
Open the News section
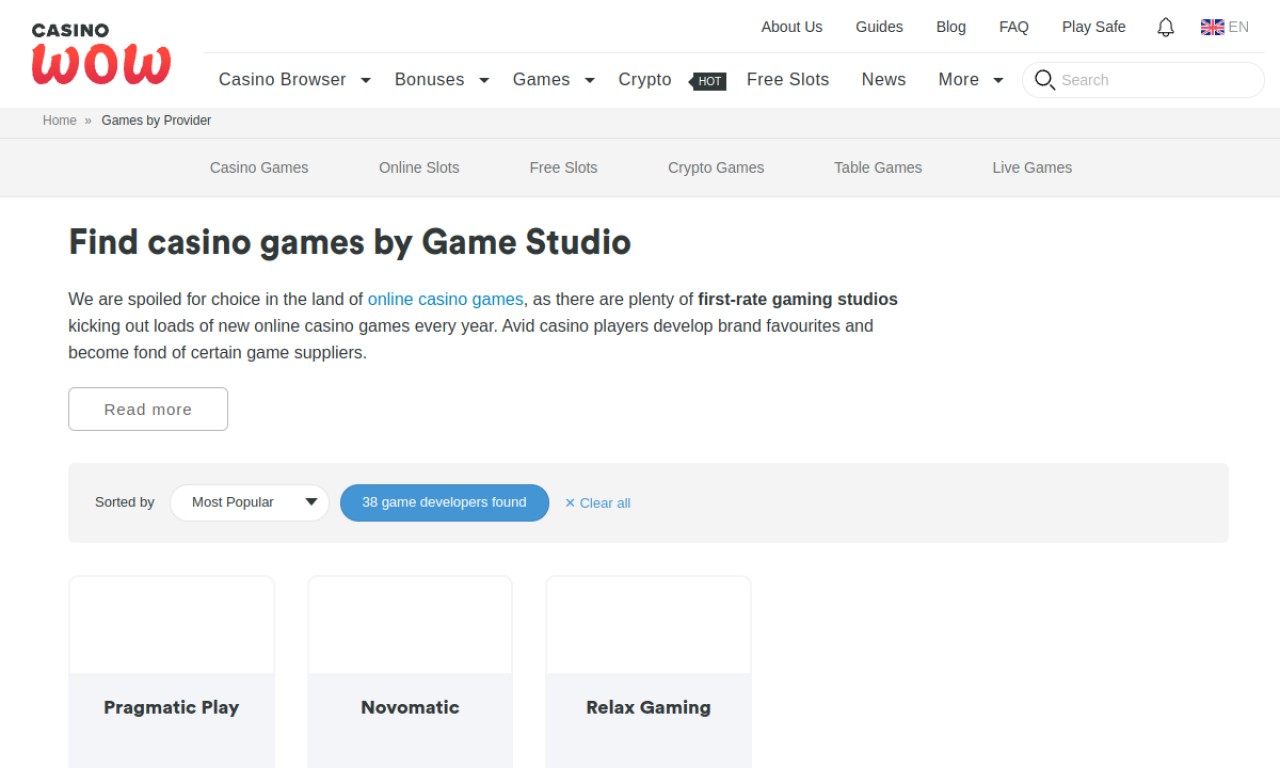click(884, 80)
